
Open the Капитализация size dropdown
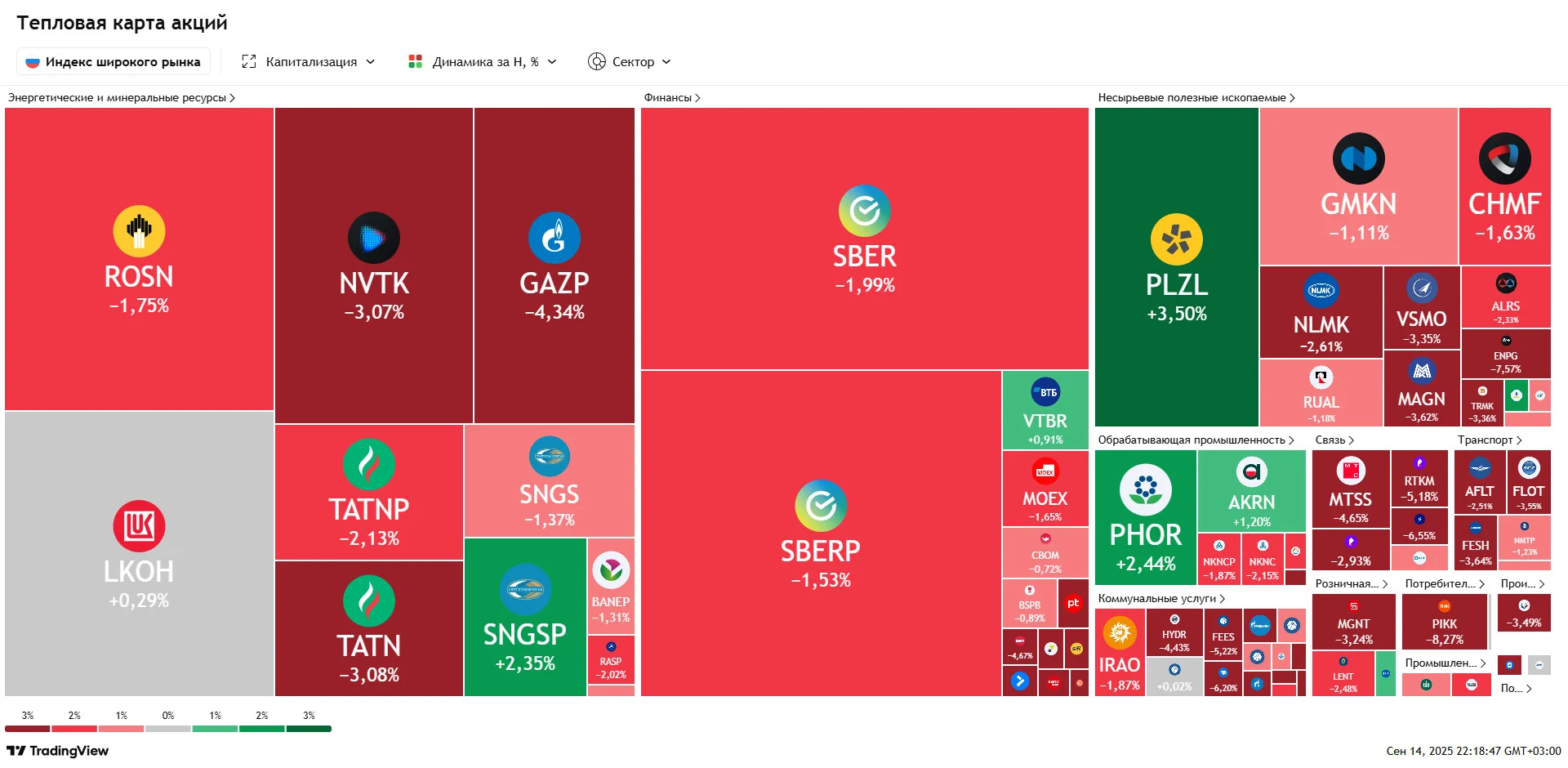click(309, 62)
